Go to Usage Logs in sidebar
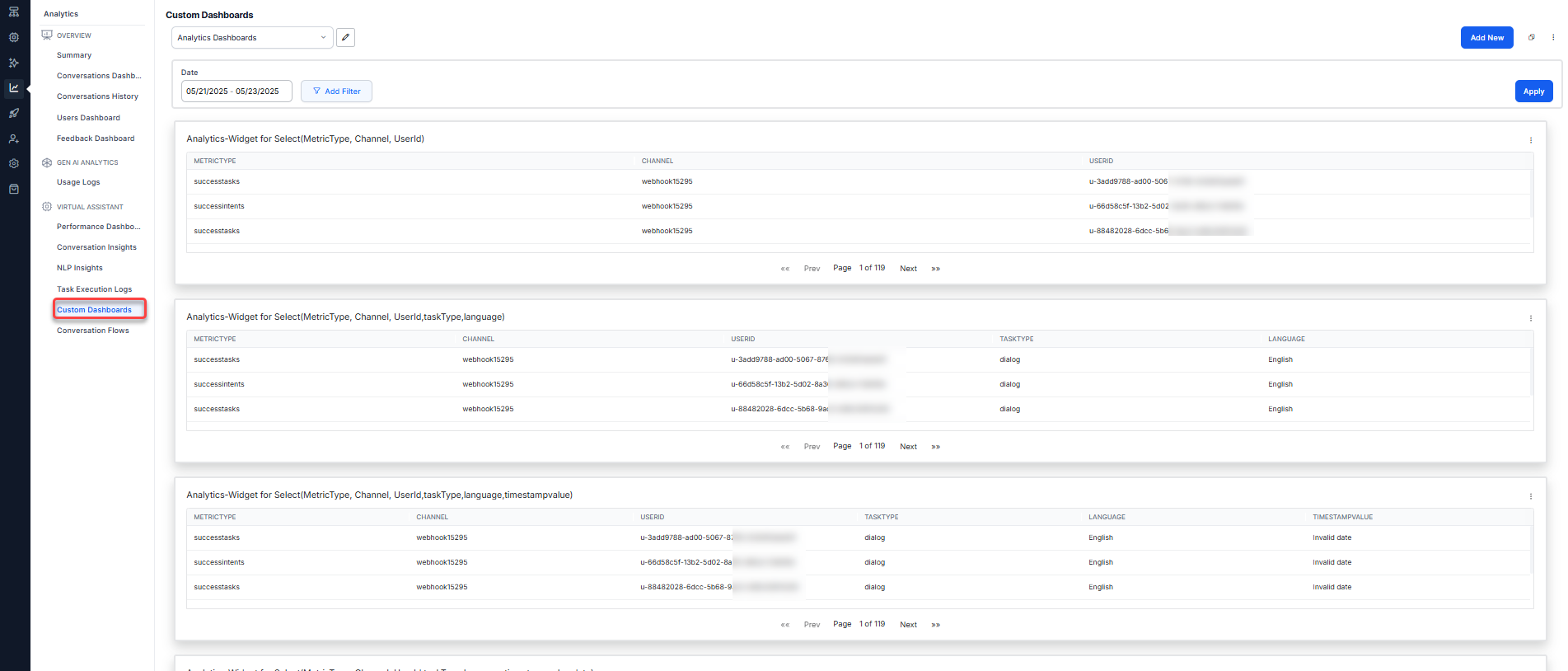The image size is (1568, 671). (78, 182)
